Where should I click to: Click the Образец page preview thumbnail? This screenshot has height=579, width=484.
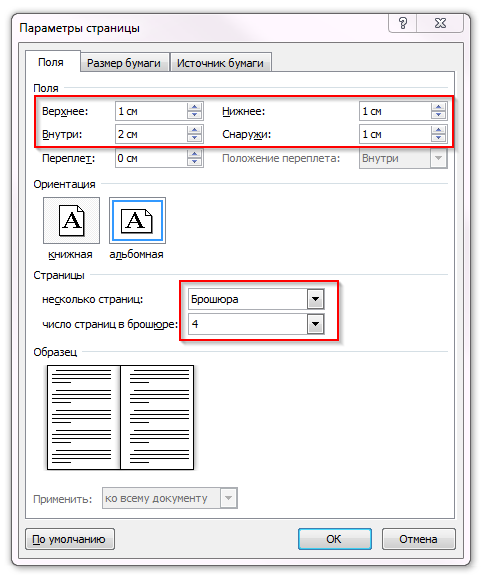point(120,418)
